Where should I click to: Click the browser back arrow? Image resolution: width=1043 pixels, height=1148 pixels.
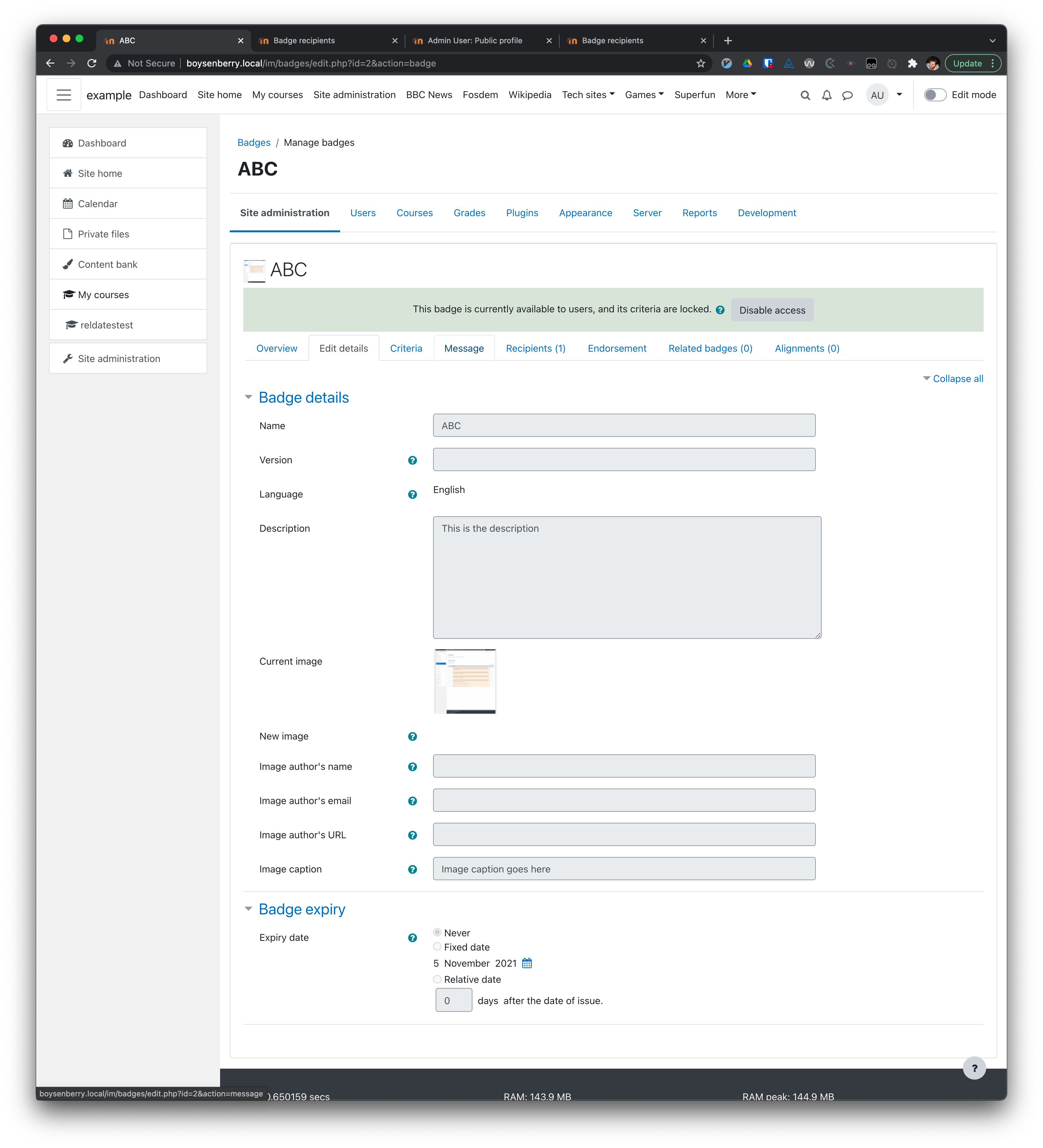(50, 63)
